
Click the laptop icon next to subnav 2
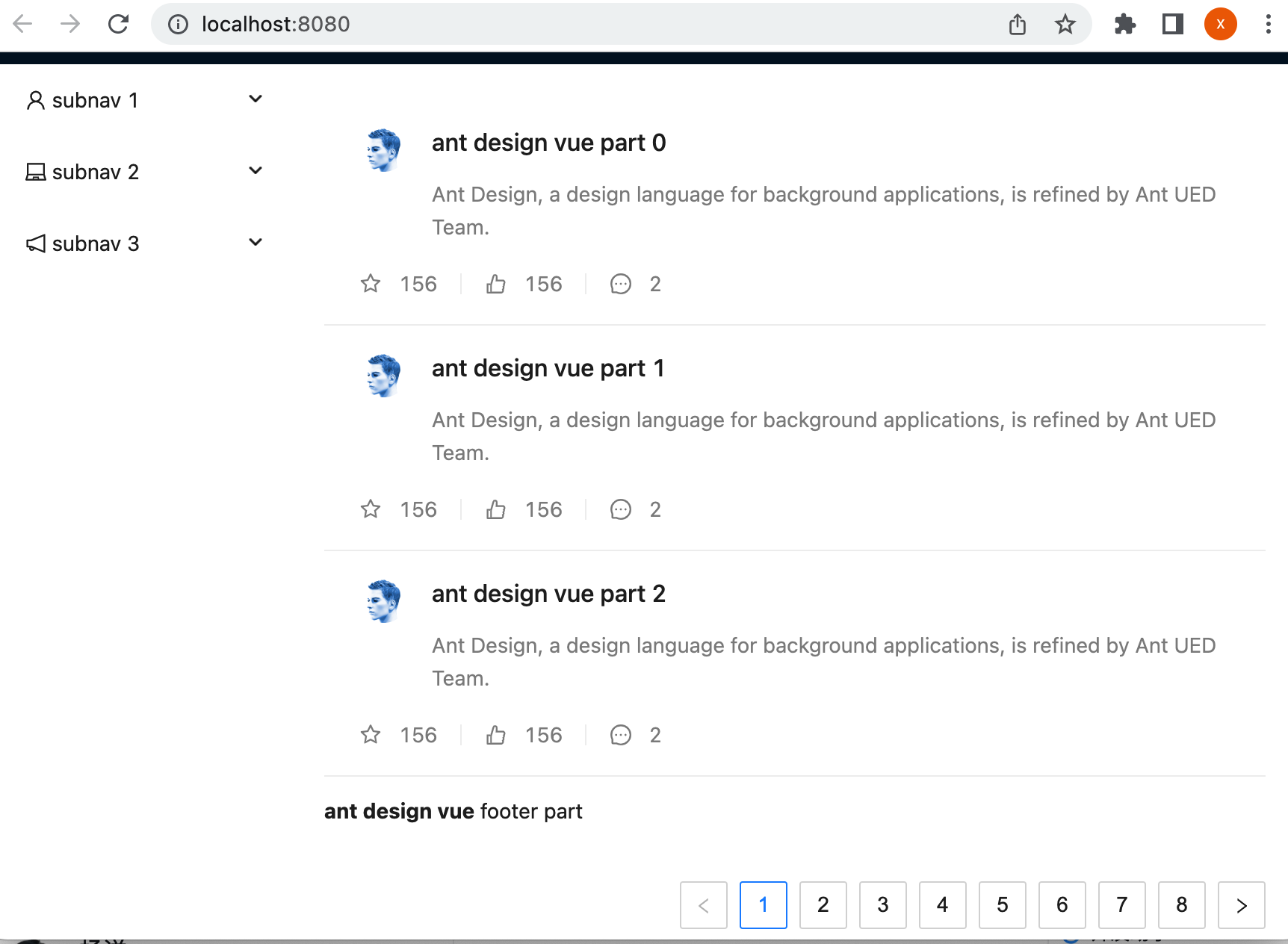pyautogui.click(x=36, y=172)
